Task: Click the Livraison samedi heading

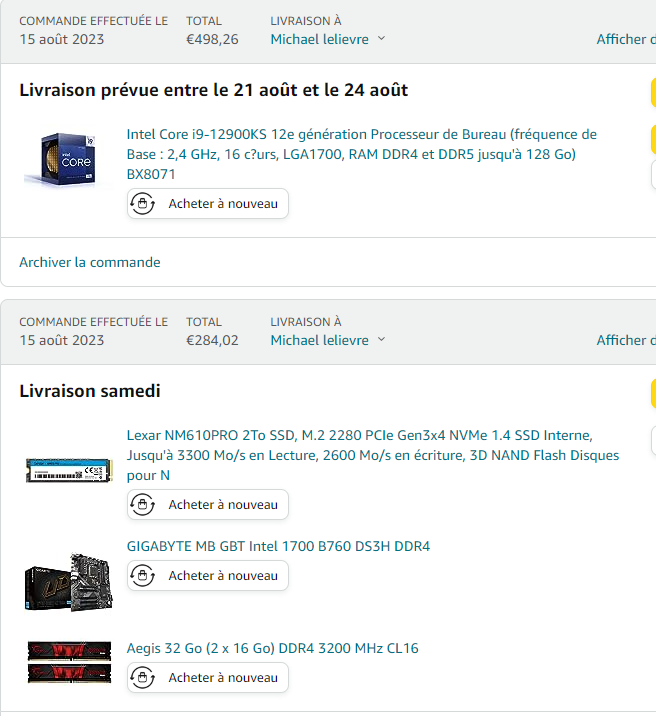Action: point(90,391)
